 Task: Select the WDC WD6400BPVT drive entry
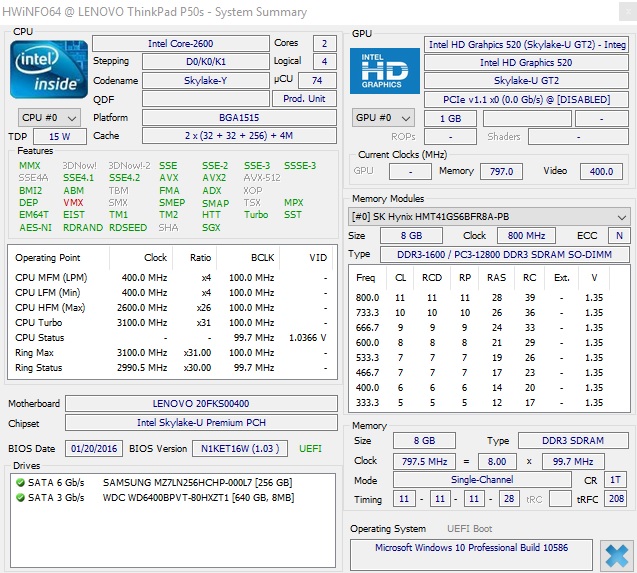[196, 497]
